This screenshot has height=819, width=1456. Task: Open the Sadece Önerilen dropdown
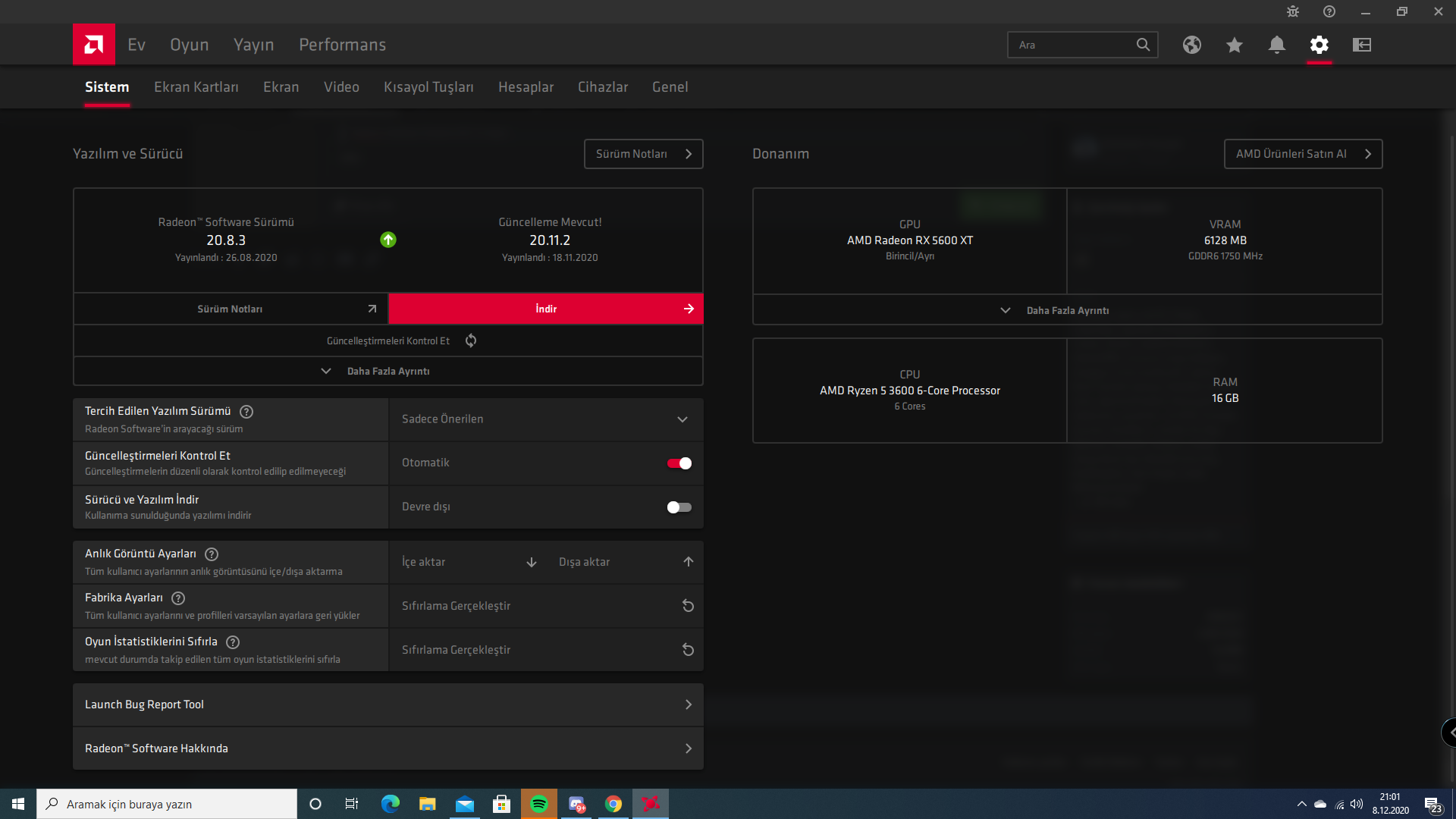click(546, 419)
